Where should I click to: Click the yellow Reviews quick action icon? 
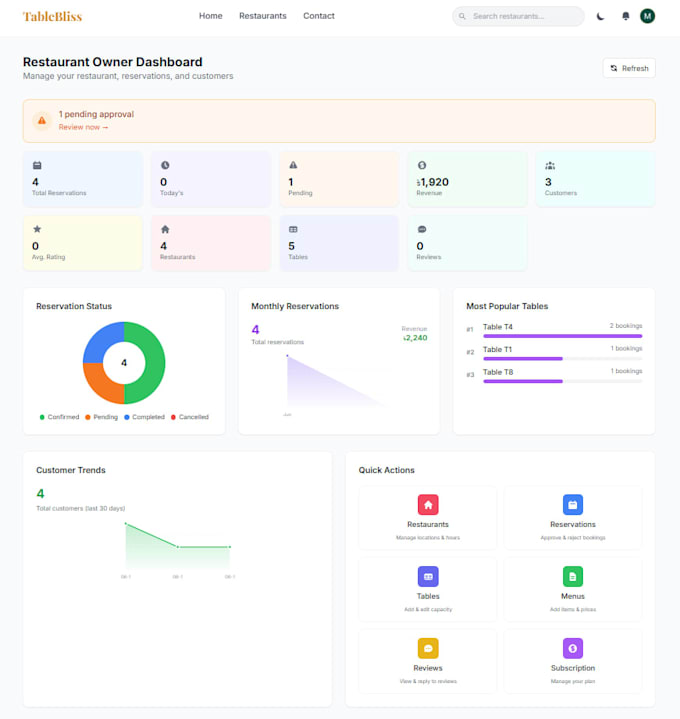pyautogui.click(x=428, y=648)
